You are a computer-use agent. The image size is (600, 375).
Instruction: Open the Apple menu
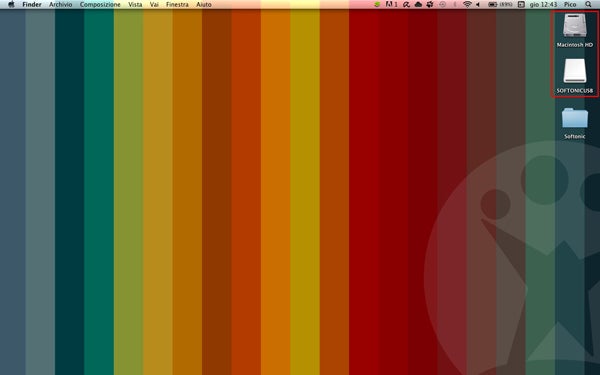(11, 4)
